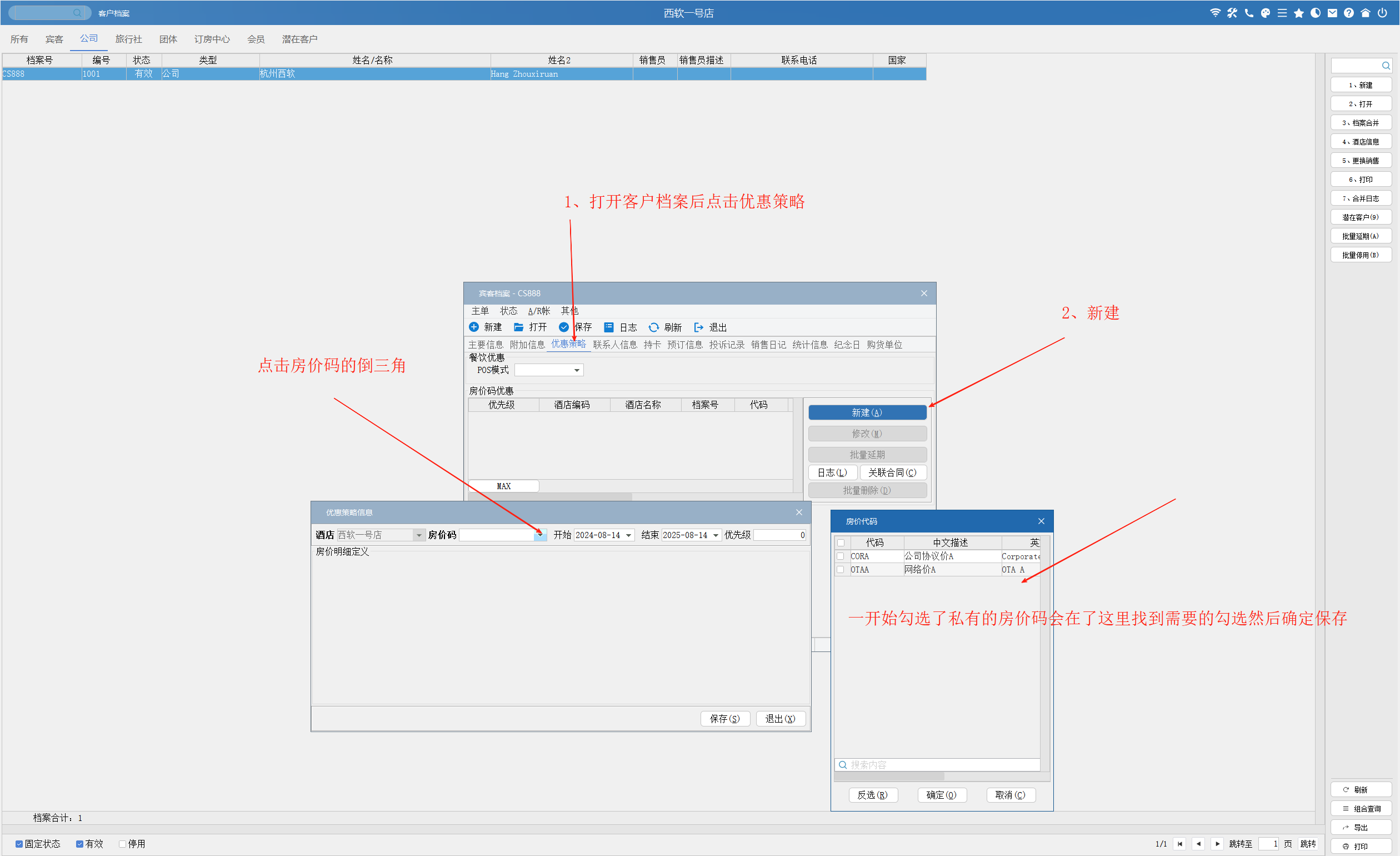Image resolution: width=1400 pixels, height=856 pixels.
Task: Open the 结束 date picker dropdown
Action: pyautogui.click(x=716, y=535)
